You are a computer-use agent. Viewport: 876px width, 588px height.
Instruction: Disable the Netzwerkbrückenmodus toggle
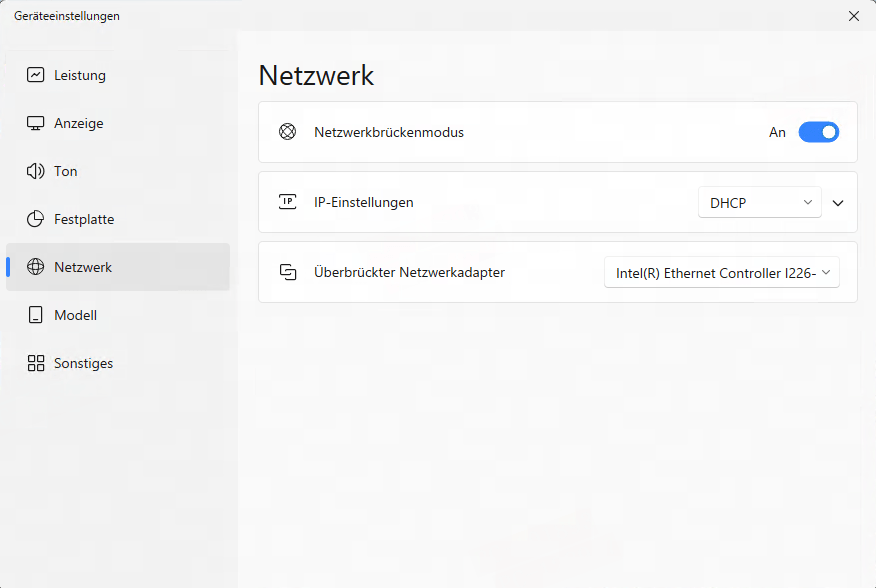coord(818,131)
